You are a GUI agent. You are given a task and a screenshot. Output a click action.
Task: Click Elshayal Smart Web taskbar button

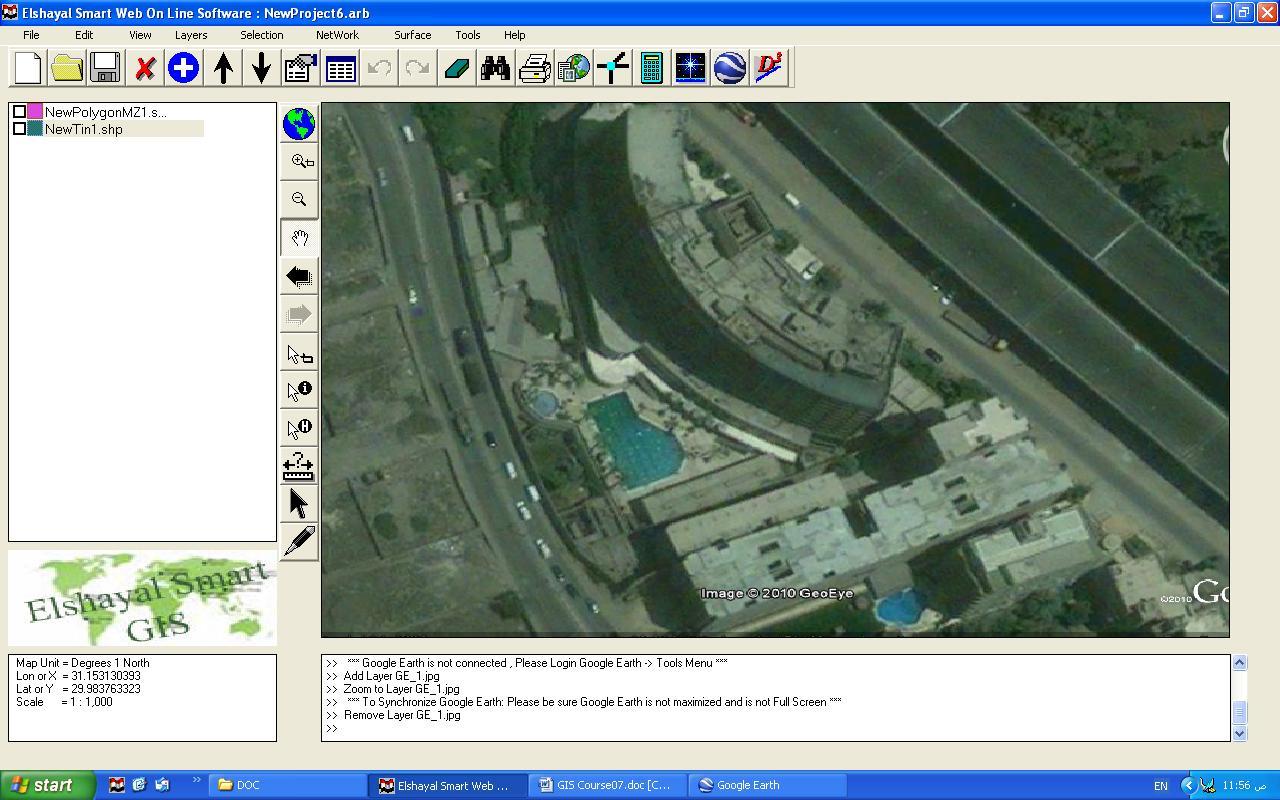point(447,785)
